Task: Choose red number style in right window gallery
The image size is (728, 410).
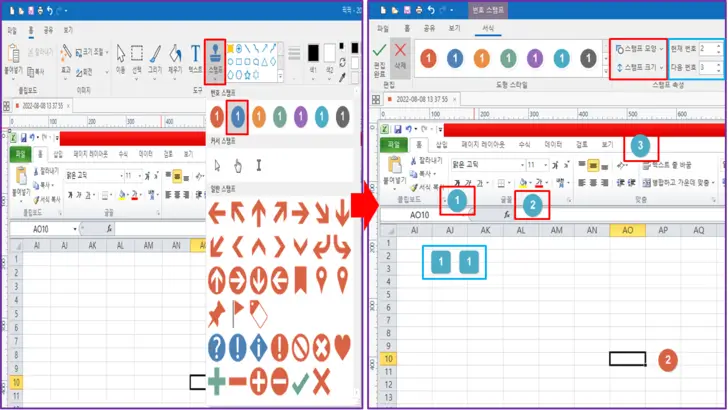Action: coord(428,59)
